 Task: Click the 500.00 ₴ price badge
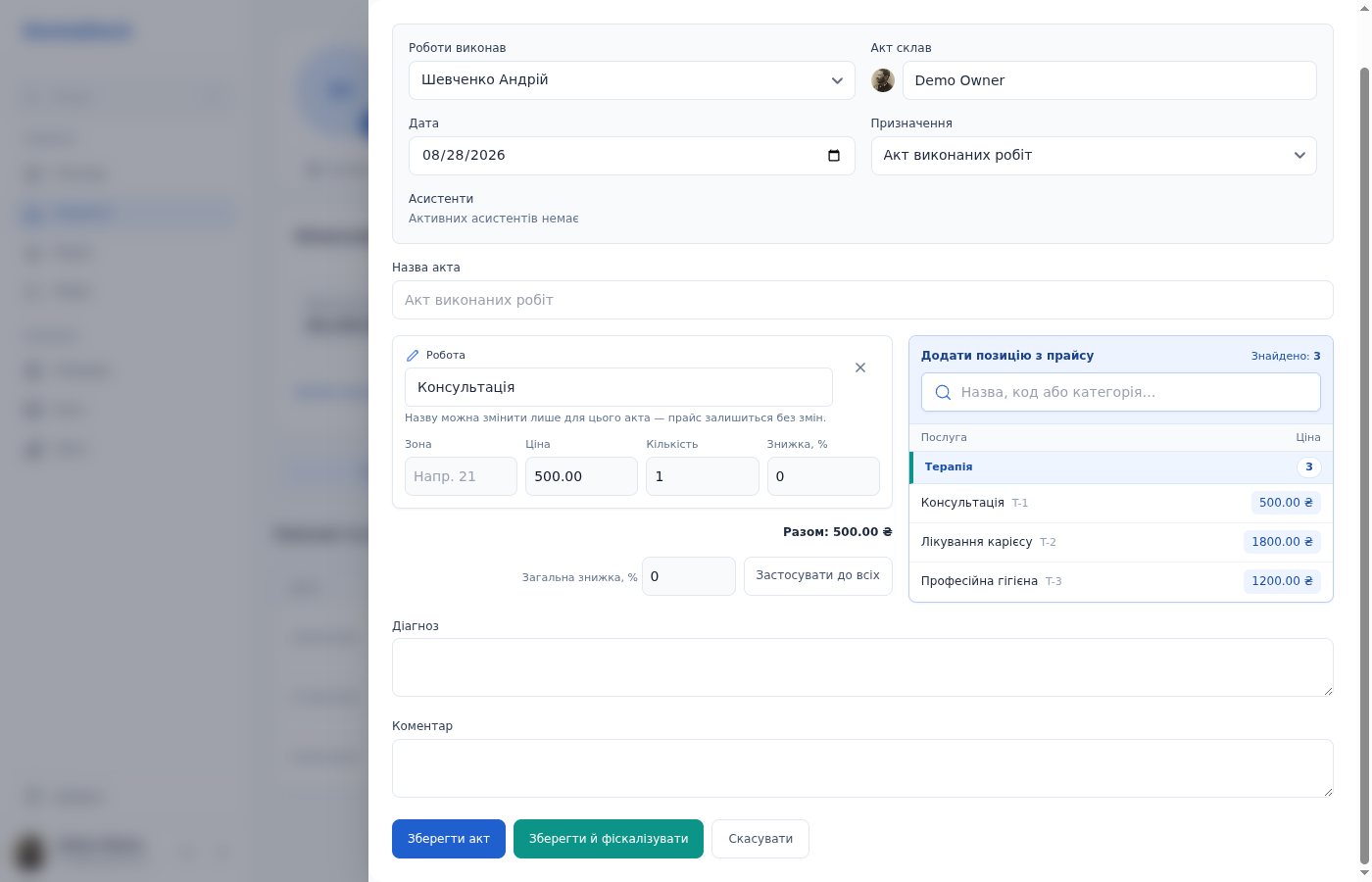click(1286, 503)
